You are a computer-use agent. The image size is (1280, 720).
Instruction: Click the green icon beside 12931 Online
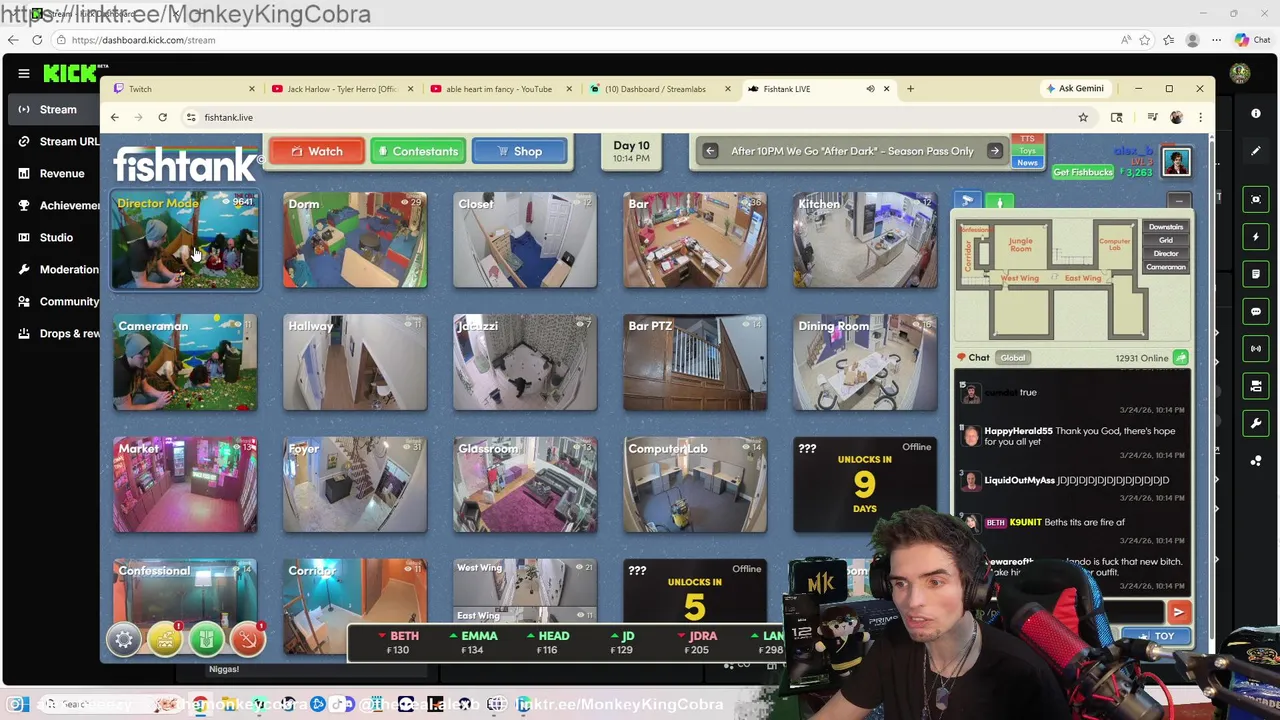point(1181,358)
